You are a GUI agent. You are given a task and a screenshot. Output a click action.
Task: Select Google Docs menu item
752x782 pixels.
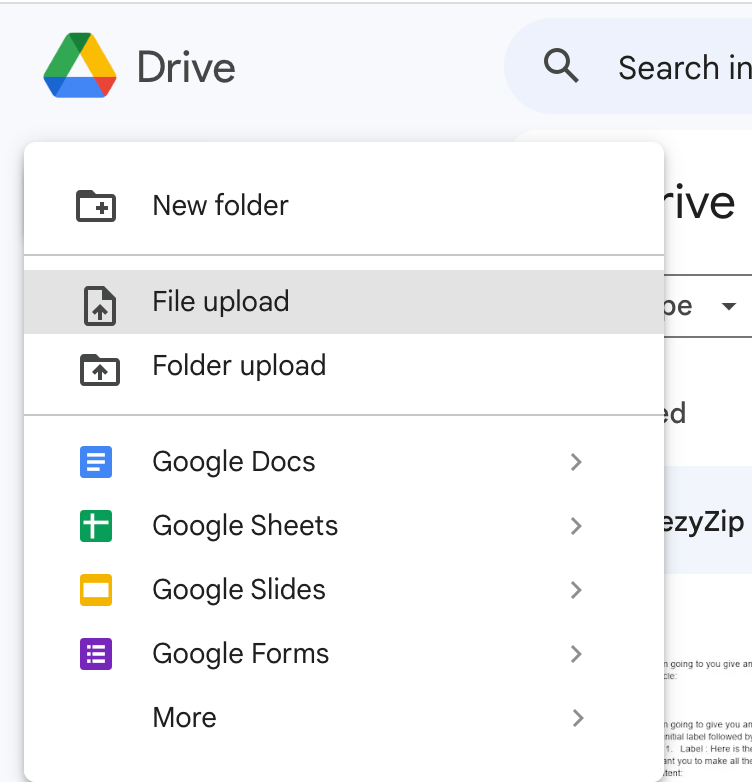(344, 462)
